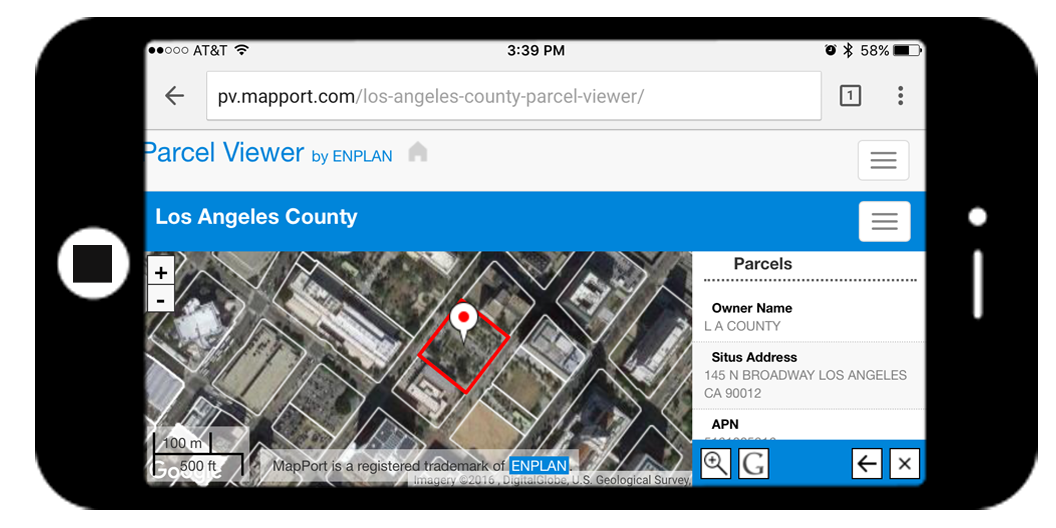Select the owner value 'L A COUNTY'
The width and height of the screenshot is (1056, 528).
tap(742, 326)
